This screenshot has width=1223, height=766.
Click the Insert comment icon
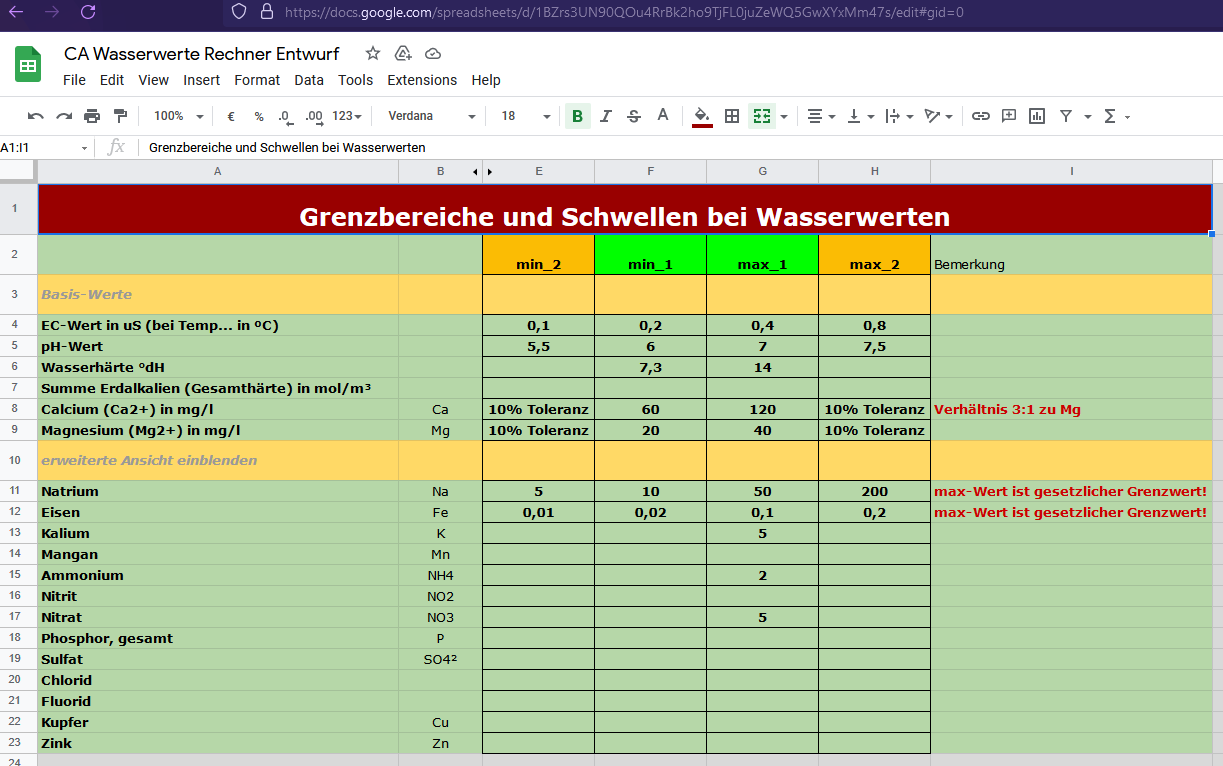(1009, 116)
